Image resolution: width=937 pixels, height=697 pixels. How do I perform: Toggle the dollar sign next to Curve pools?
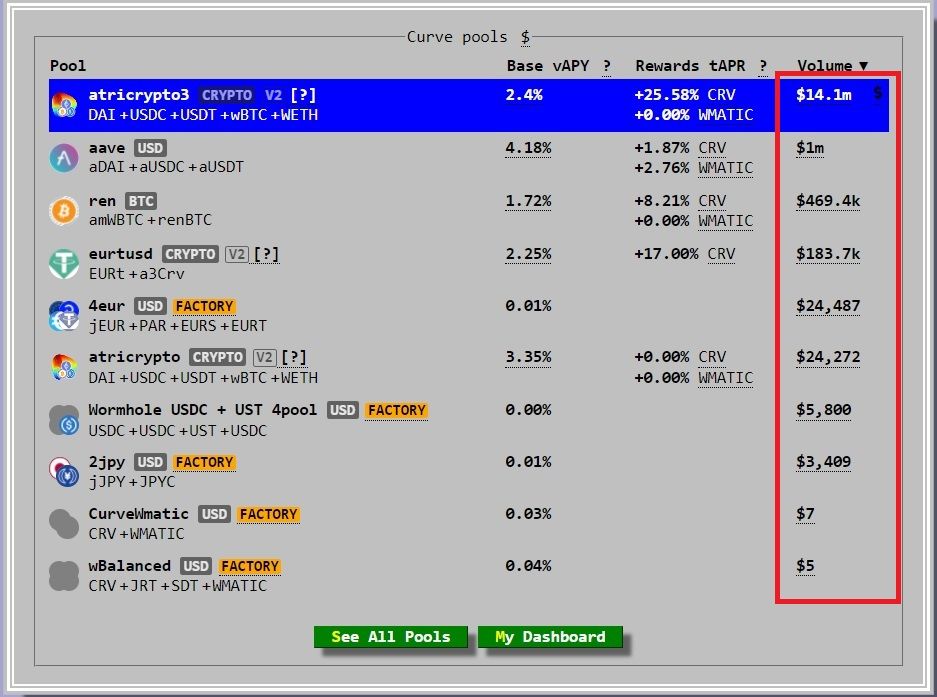525,37
